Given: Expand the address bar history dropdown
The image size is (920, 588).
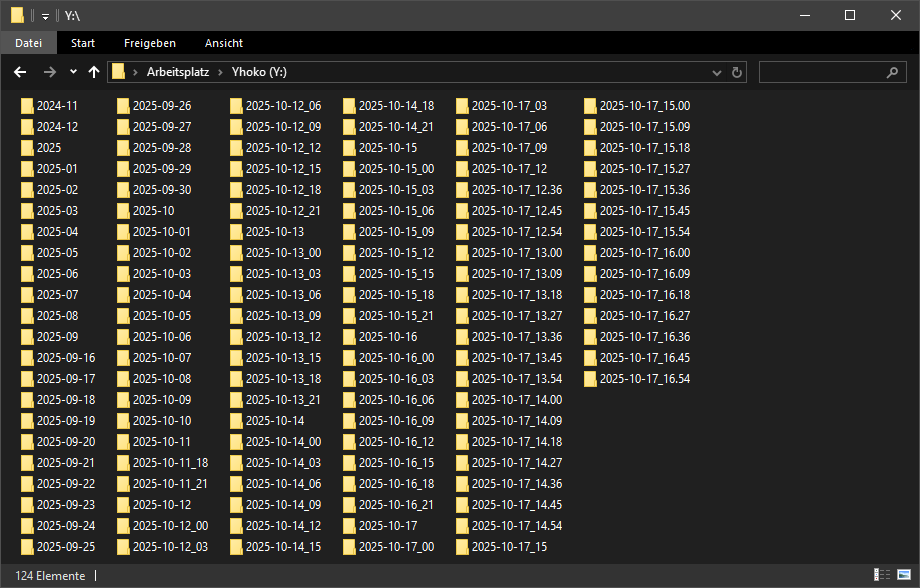Looking at the screenshot, I should (x=716, y=72).
